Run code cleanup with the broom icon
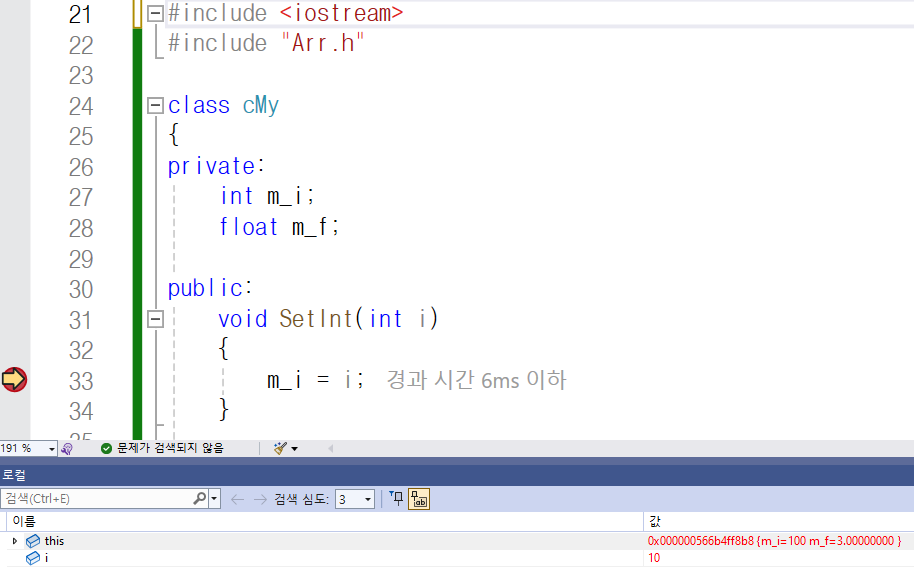914x584 pixels. (280, 448)
